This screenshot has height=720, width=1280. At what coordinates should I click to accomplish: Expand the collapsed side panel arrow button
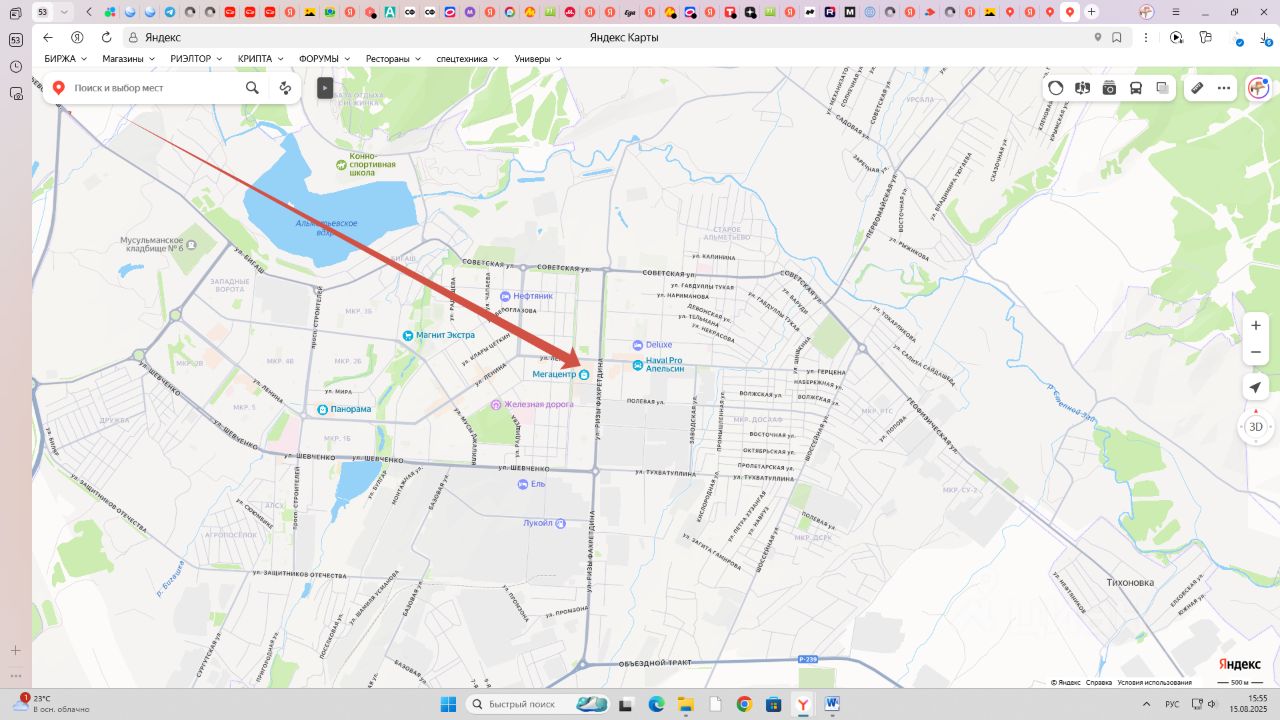(x=325, y=88)
